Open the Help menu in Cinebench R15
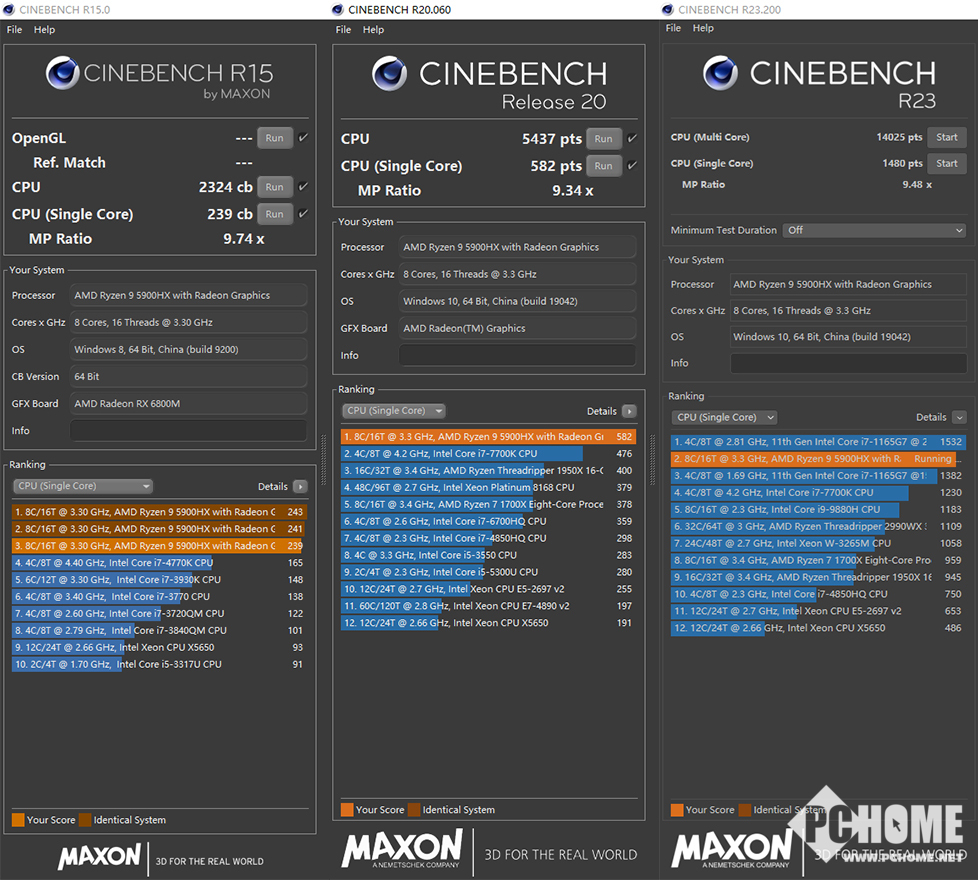The height and width of the screenshot is (880, 978). coord(44,29)
